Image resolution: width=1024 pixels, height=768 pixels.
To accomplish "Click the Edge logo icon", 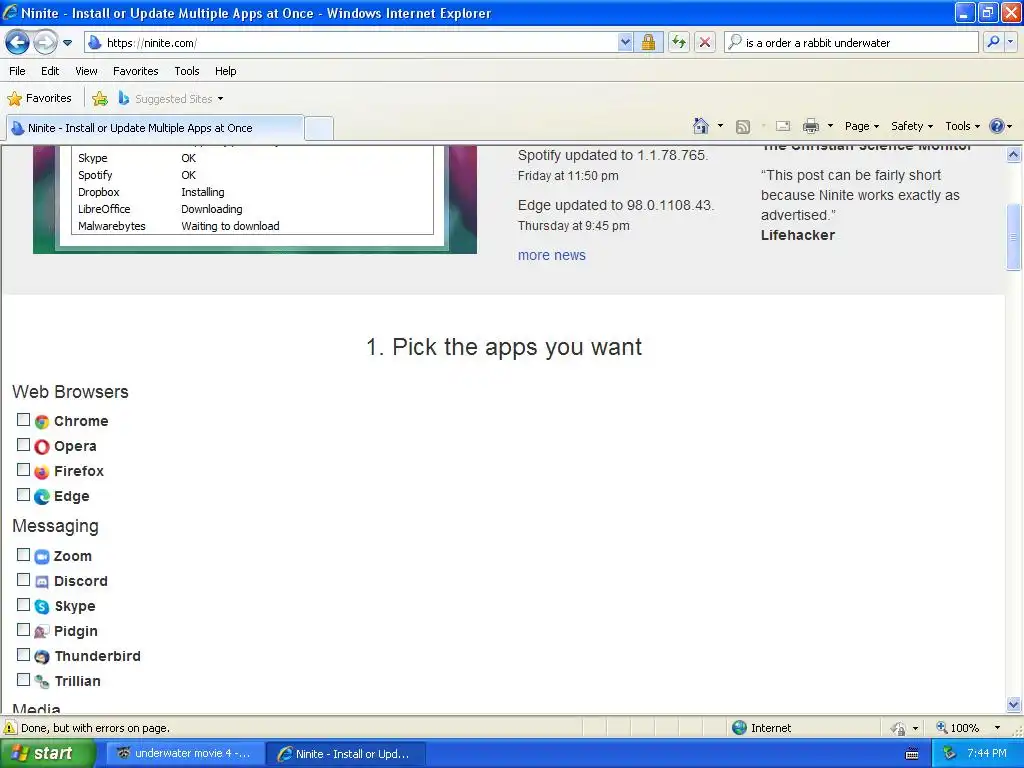I will coord(42,497).
